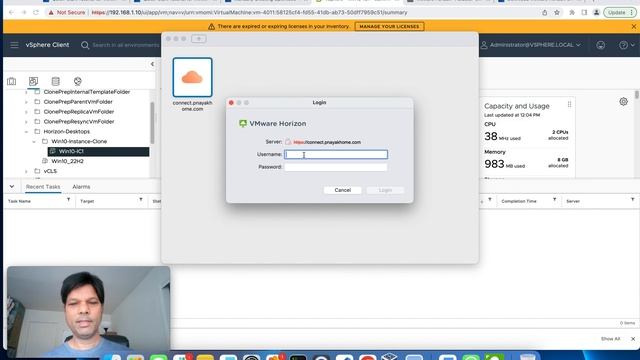Bookmark this page with star icon

tap(557, 13)
